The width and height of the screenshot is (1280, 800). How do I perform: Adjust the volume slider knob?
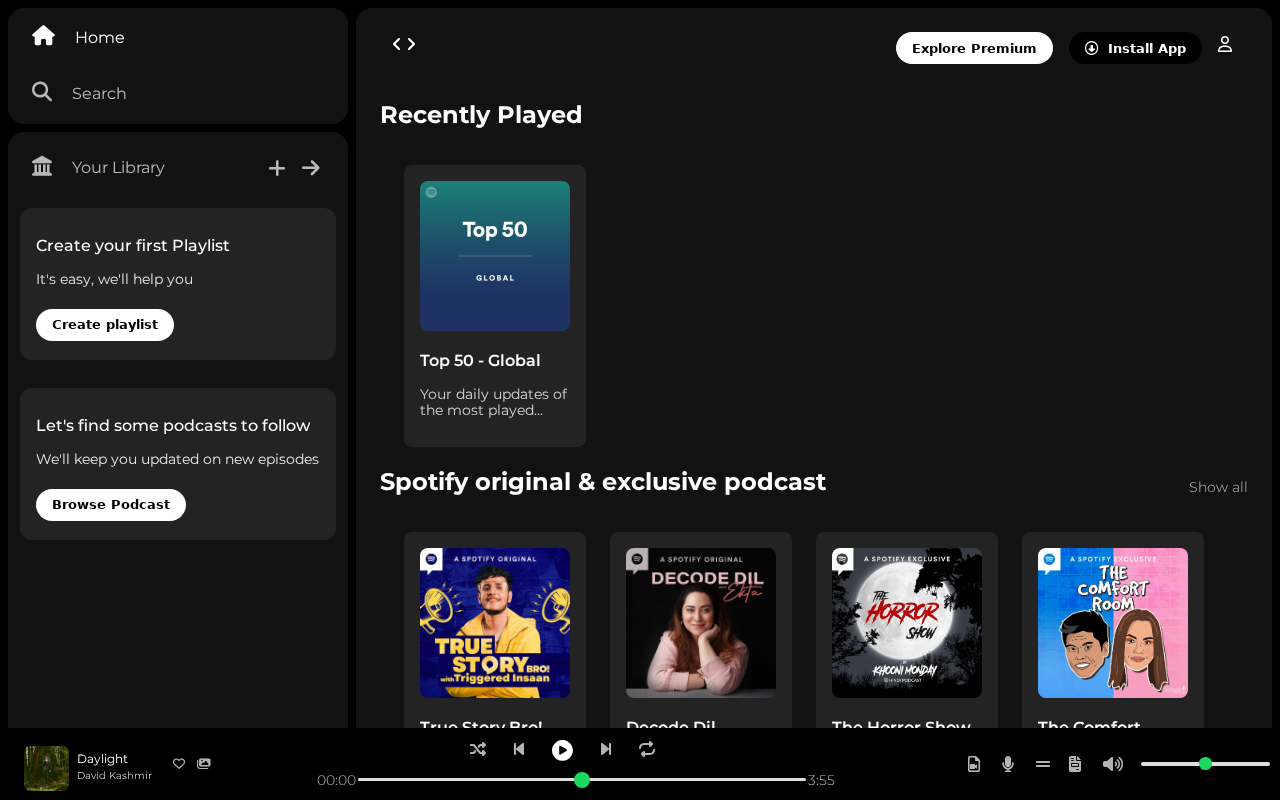[x=1205, y=764]
